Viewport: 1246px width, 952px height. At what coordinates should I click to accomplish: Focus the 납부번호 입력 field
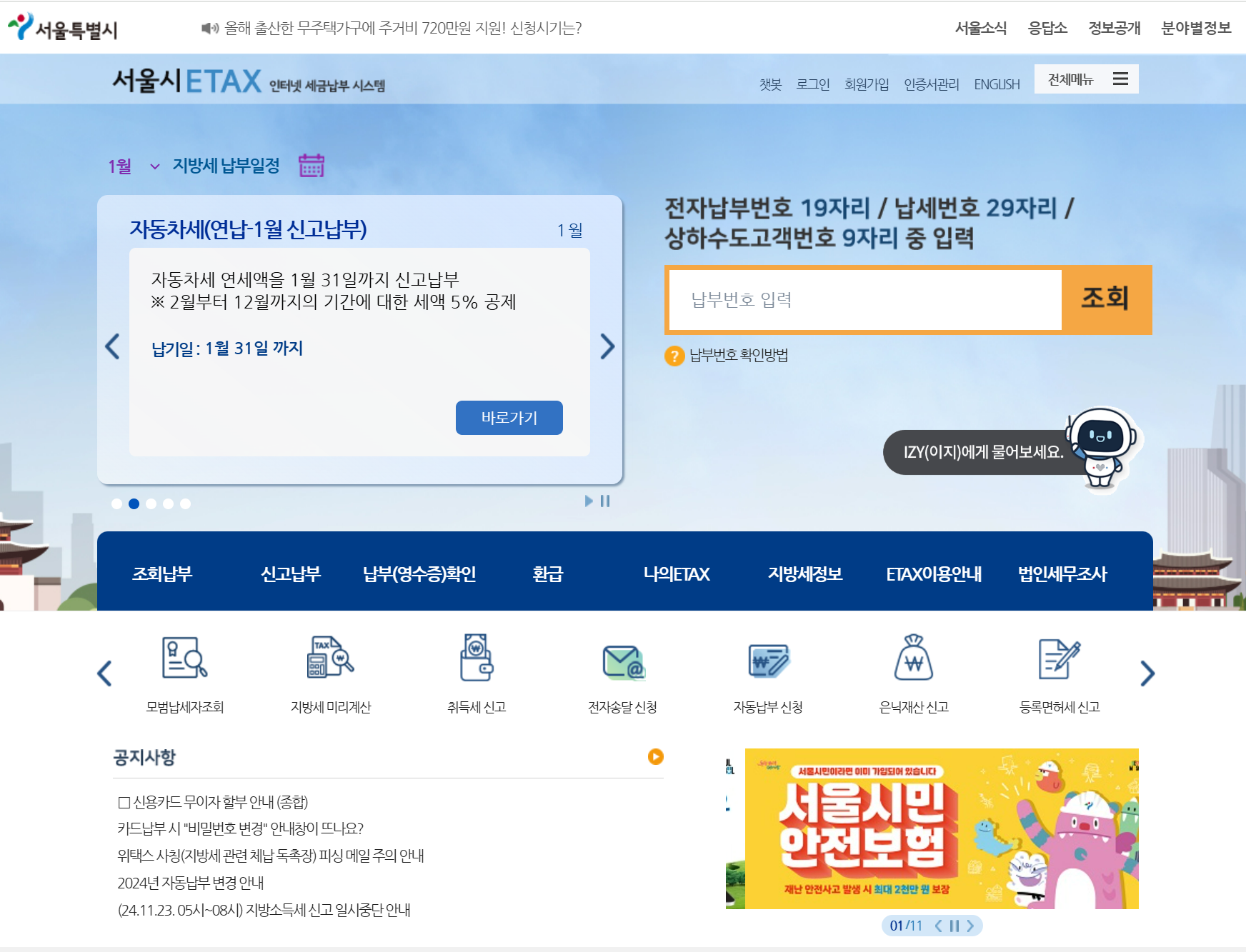pos(865,300)
